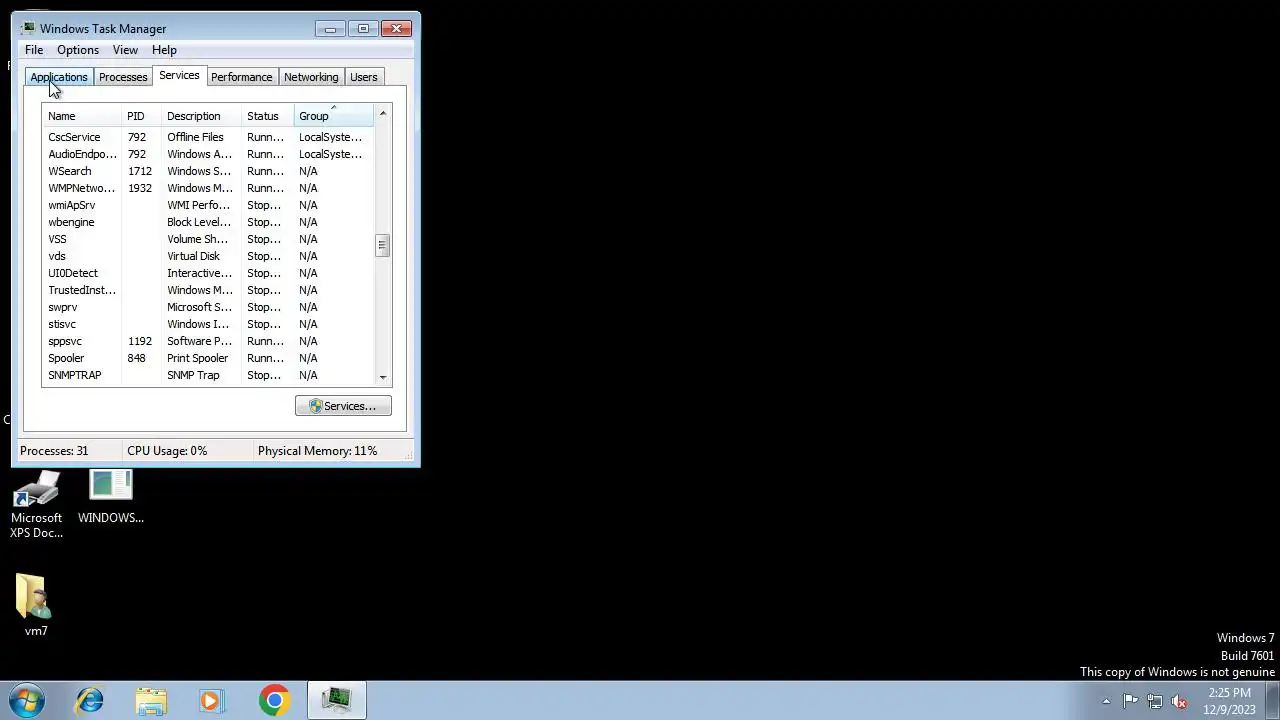Click the Task Manager title bar icon
The image size is (1280, 720).
point(28,28)
